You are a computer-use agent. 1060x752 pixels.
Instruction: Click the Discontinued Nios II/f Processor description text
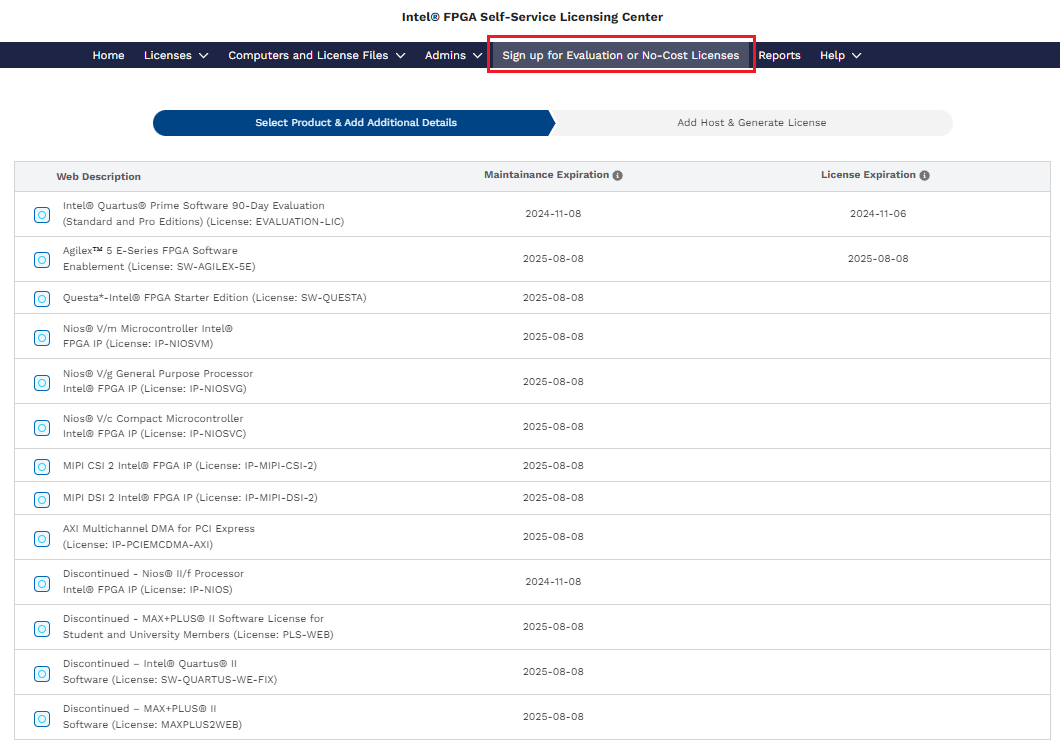click(x=153, y=582)
